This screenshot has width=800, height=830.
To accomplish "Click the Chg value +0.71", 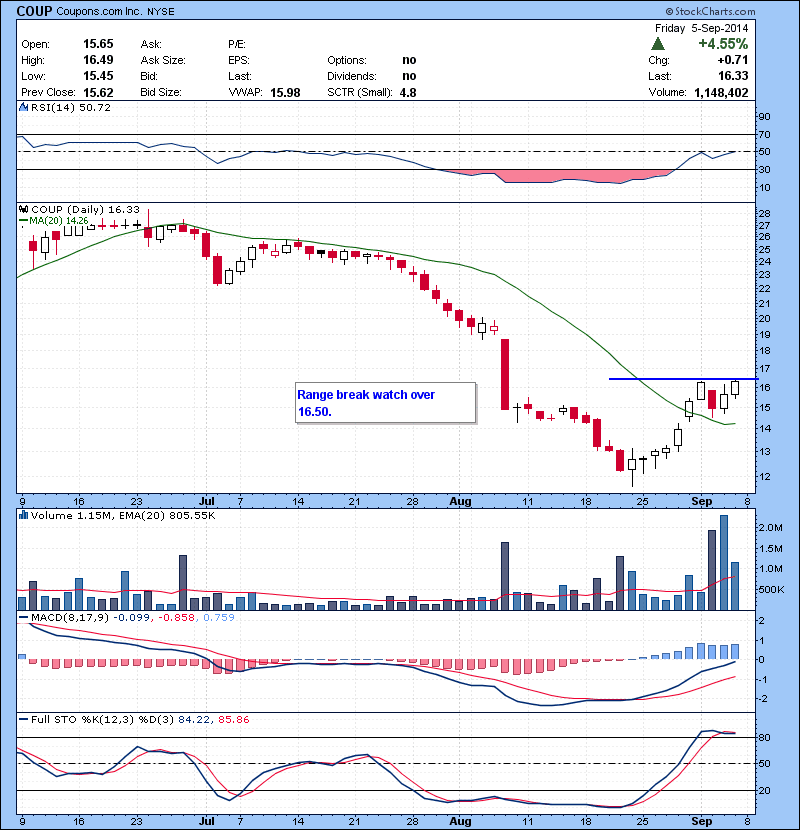I will click(733, 60).
